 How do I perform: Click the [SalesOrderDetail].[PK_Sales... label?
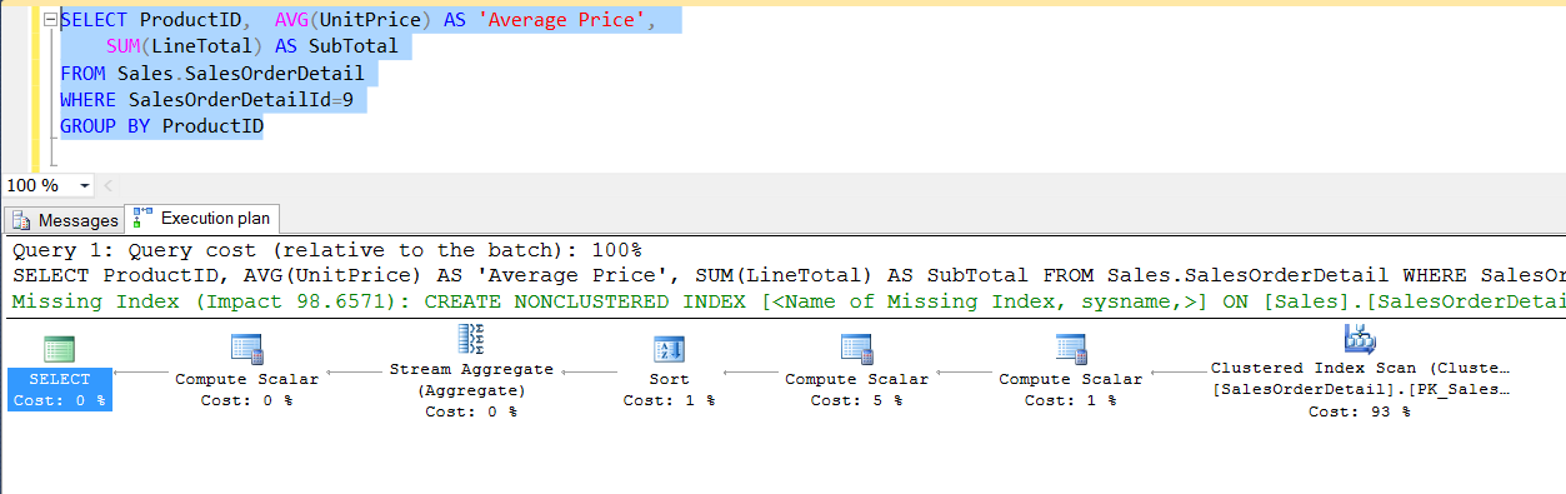point(1360,389)
